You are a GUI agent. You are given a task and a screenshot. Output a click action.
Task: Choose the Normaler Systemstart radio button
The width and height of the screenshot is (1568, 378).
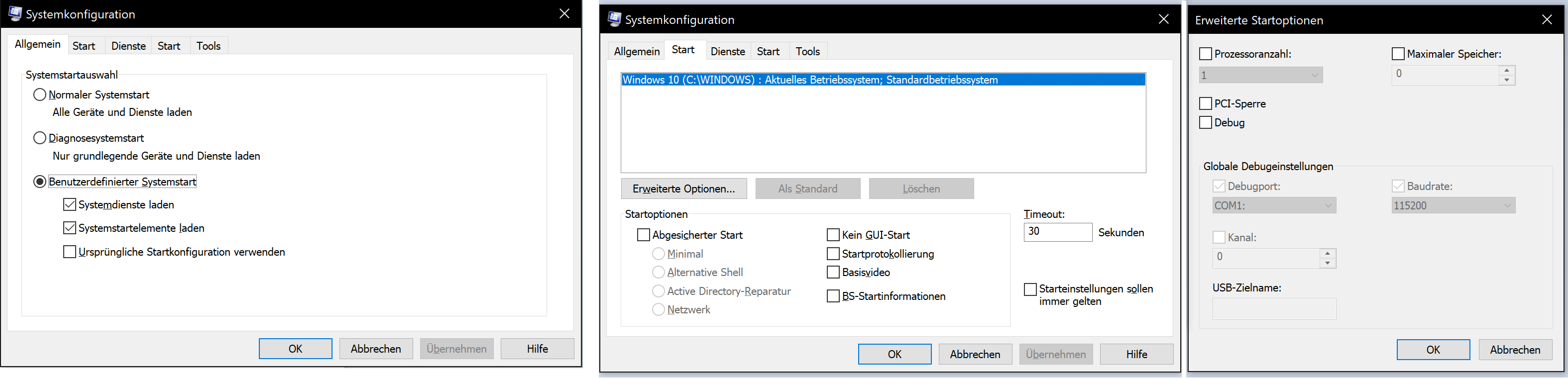(40, 95)
